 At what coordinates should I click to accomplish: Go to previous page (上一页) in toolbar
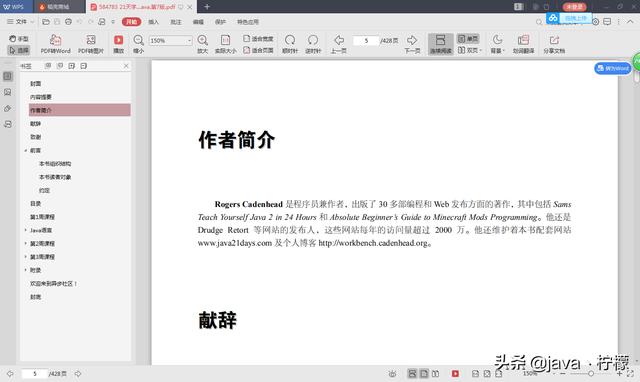(339, 44)
